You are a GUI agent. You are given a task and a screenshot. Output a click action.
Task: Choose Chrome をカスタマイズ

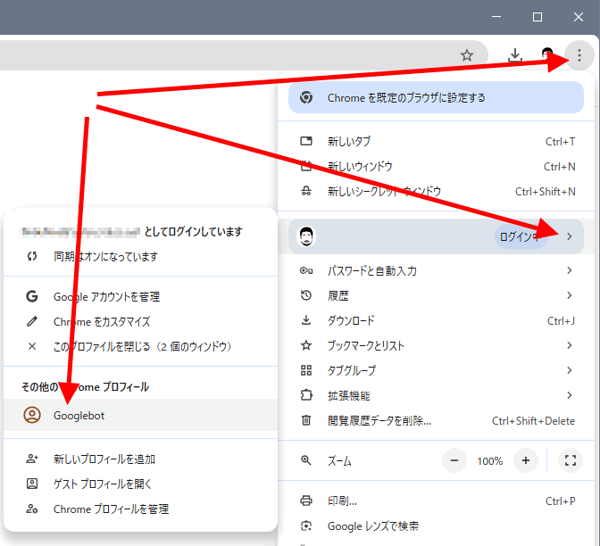(x=141, y=321)
